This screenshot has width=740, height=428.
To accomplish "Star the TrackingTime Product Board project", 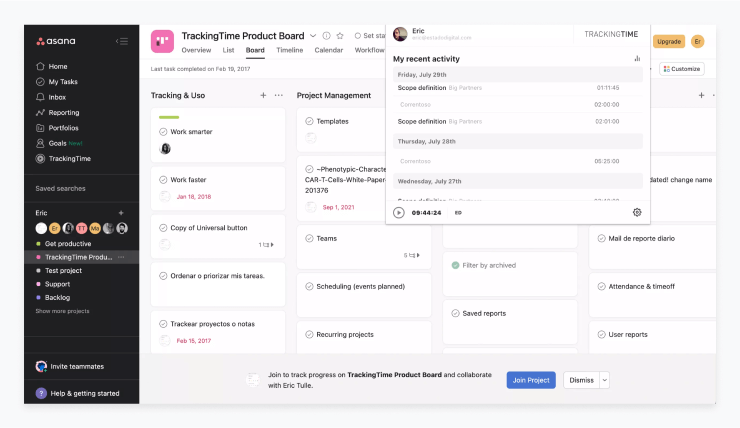I will 340,36.
